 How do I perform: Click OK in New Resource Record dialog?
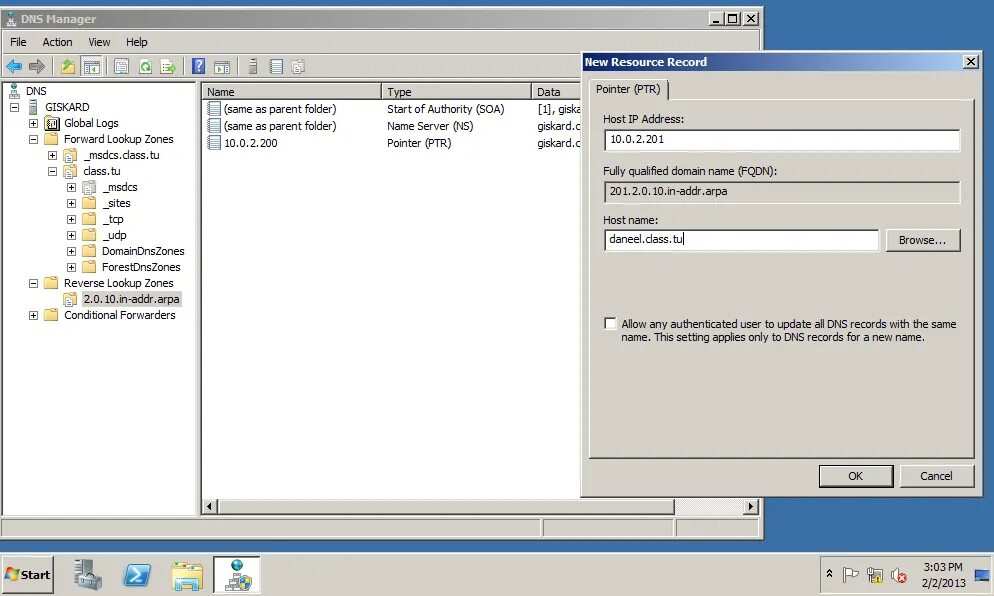856,476
